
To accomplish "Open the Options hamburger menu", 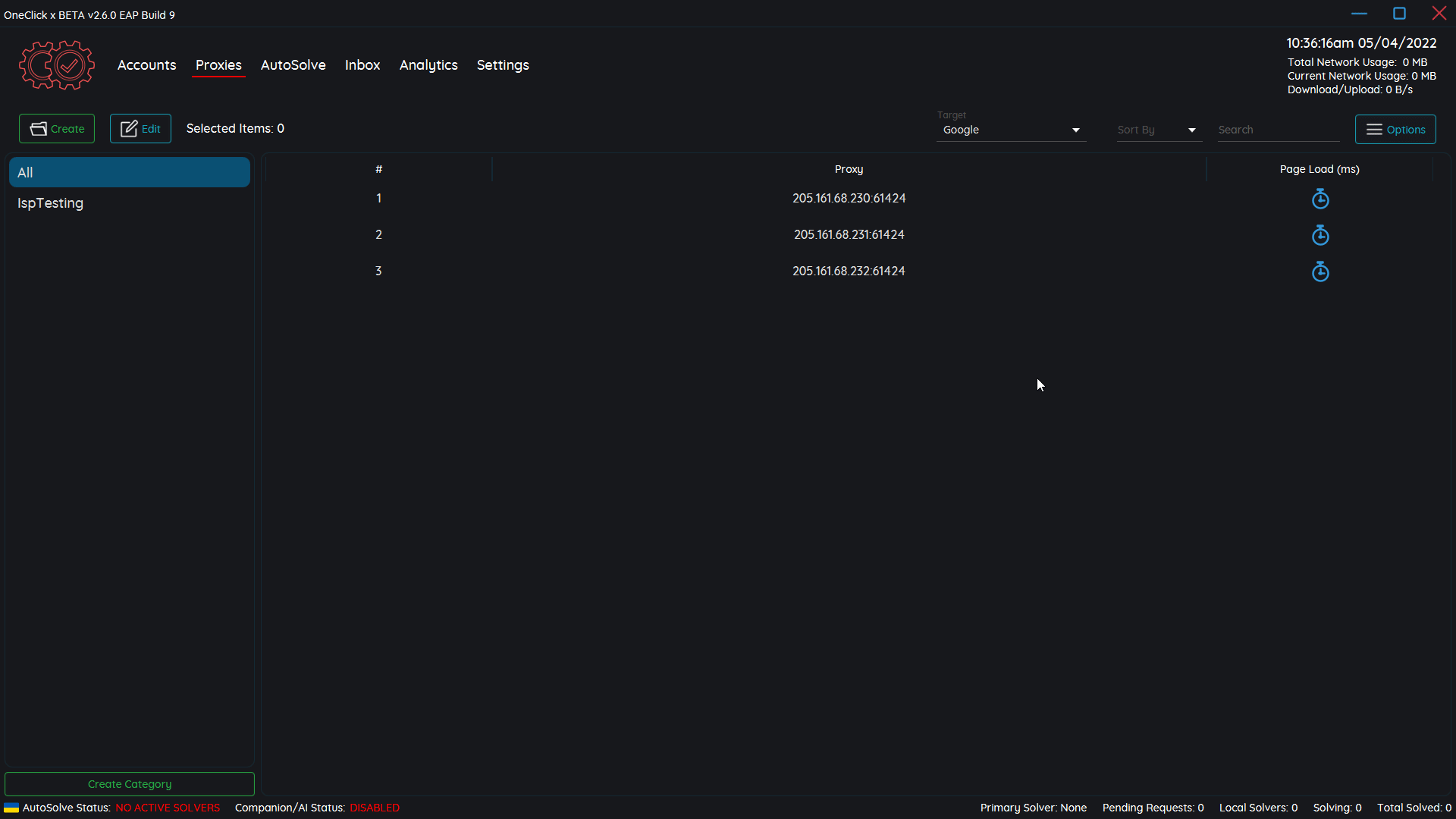I will pos(1395,130).
